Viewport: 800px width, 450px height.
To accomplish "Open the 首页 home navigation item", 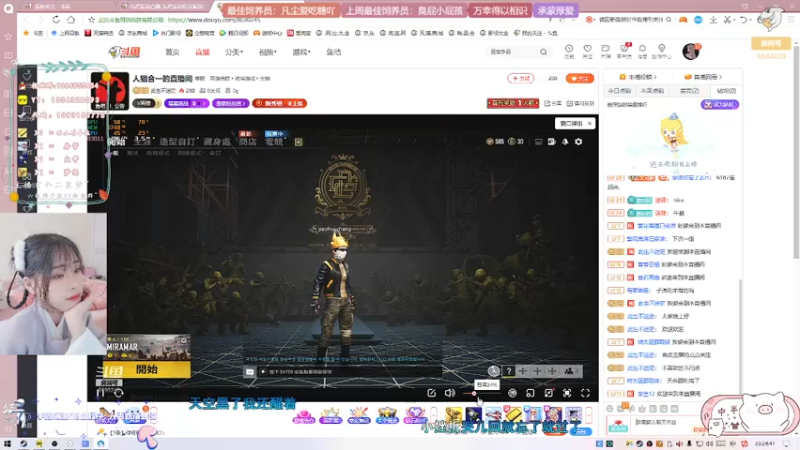I will (172, 52).
